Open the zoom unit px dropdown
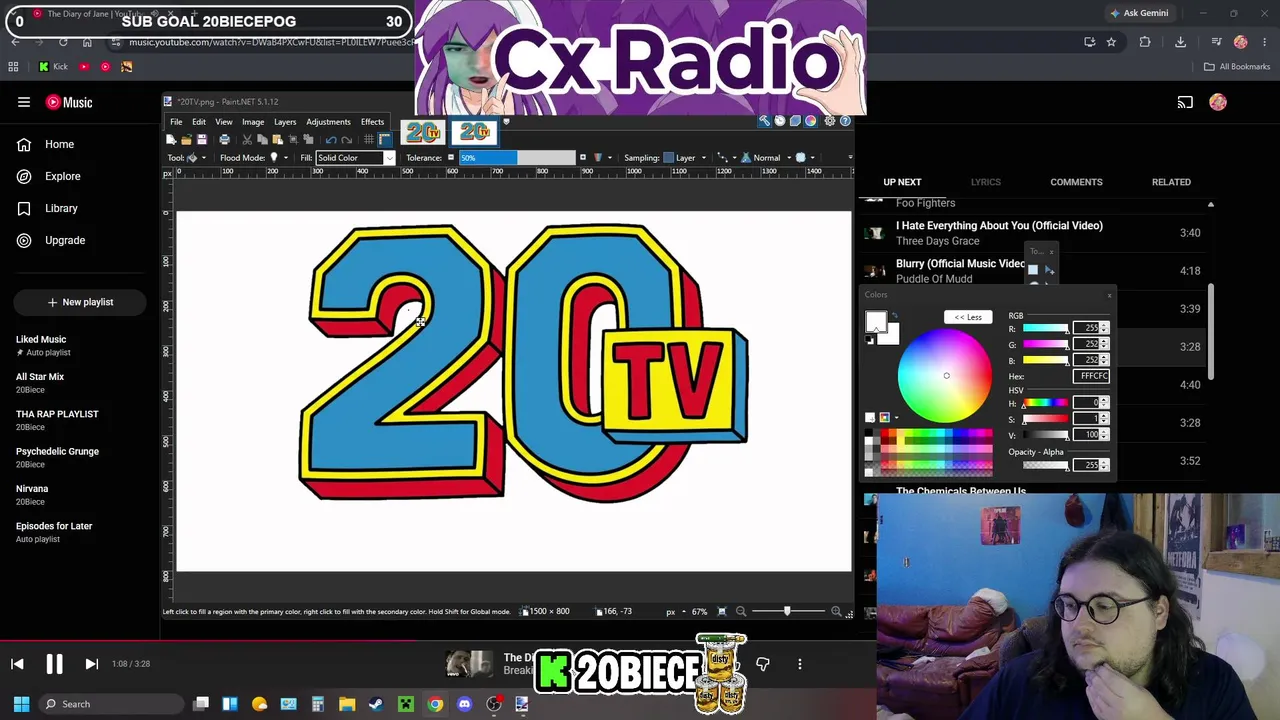This screenshot has width=1280, height=720. (675, 612)
